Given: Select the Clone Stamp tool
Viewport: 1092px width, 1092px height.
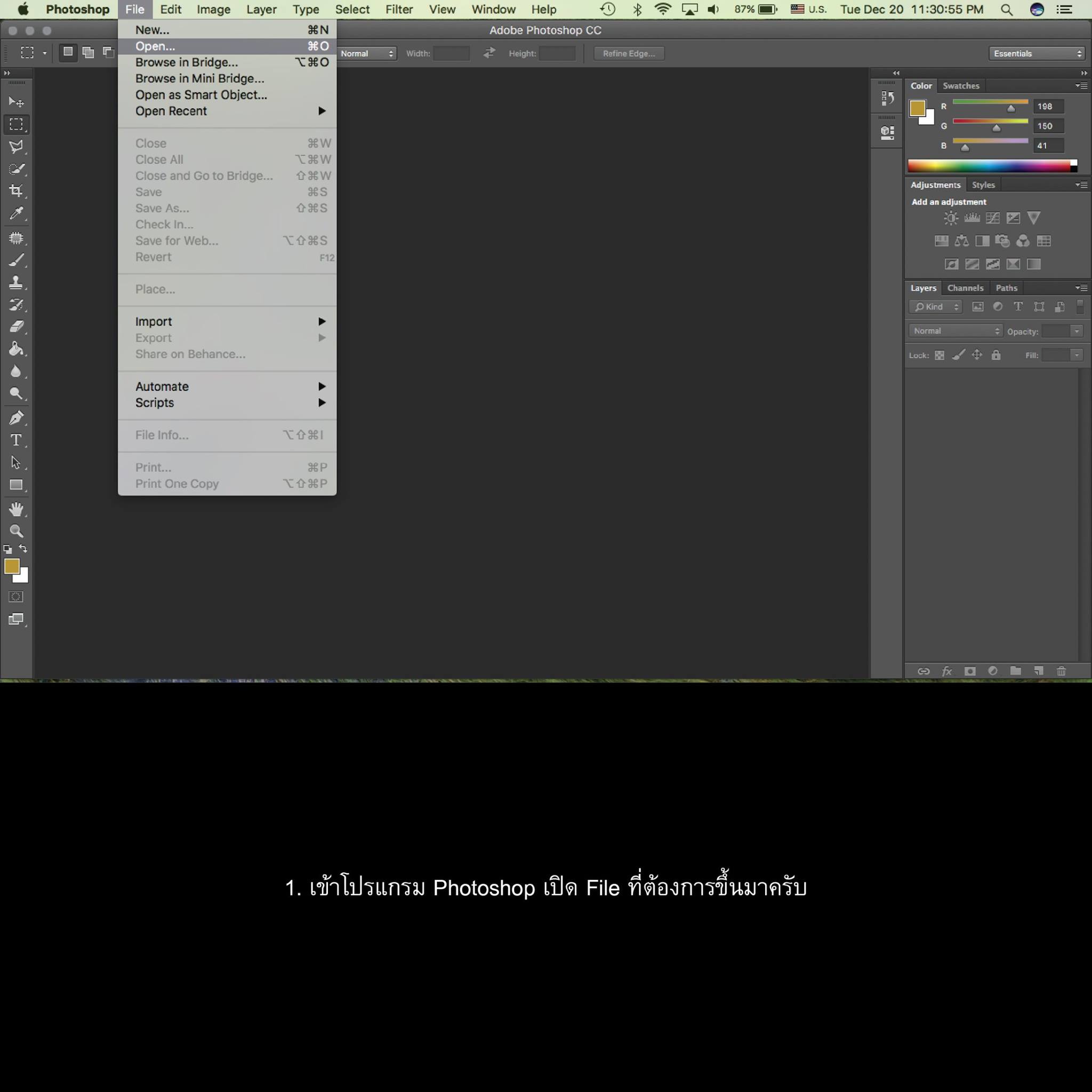Looking at the screenshot, I should [17, 282].
